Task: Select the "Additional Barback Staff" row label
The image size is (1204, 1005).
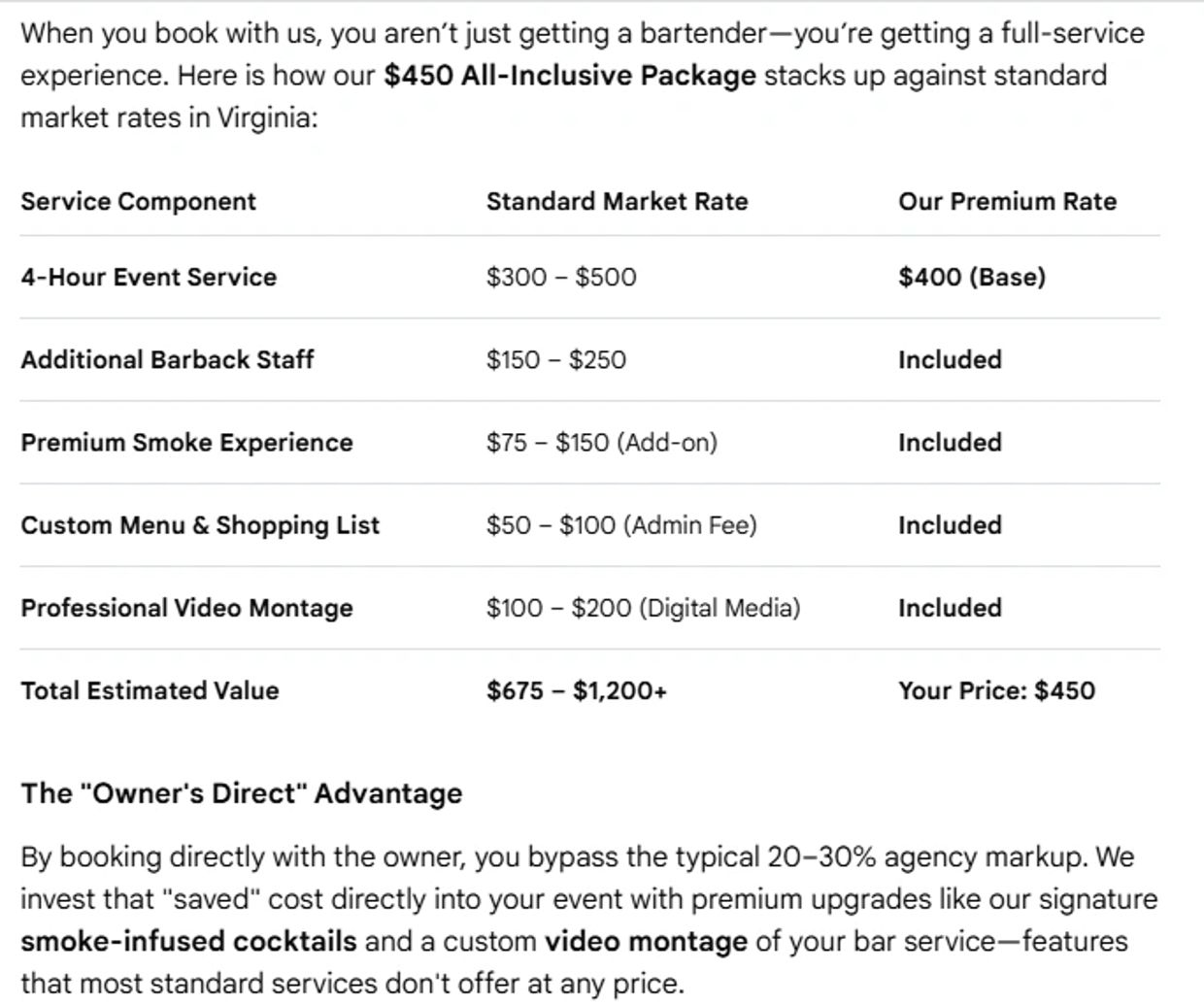Action: [x=167, y=360]
